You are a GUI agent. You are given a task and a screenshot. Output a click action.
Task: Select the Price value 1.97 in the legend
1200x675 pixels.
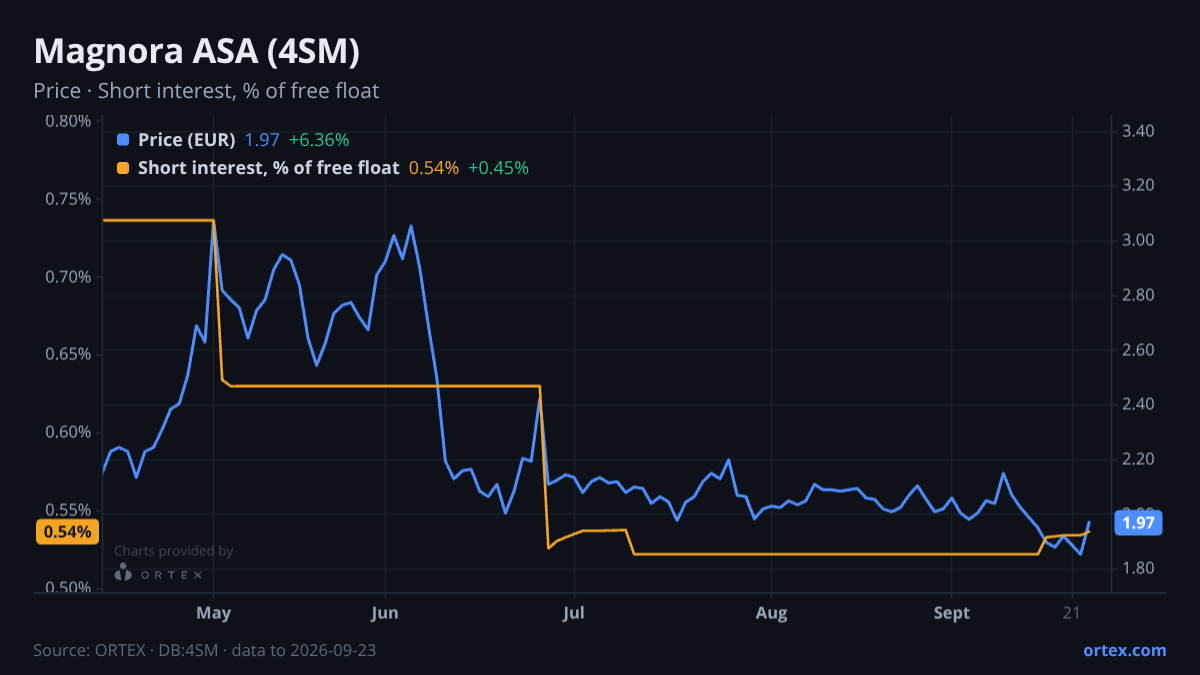262,140
